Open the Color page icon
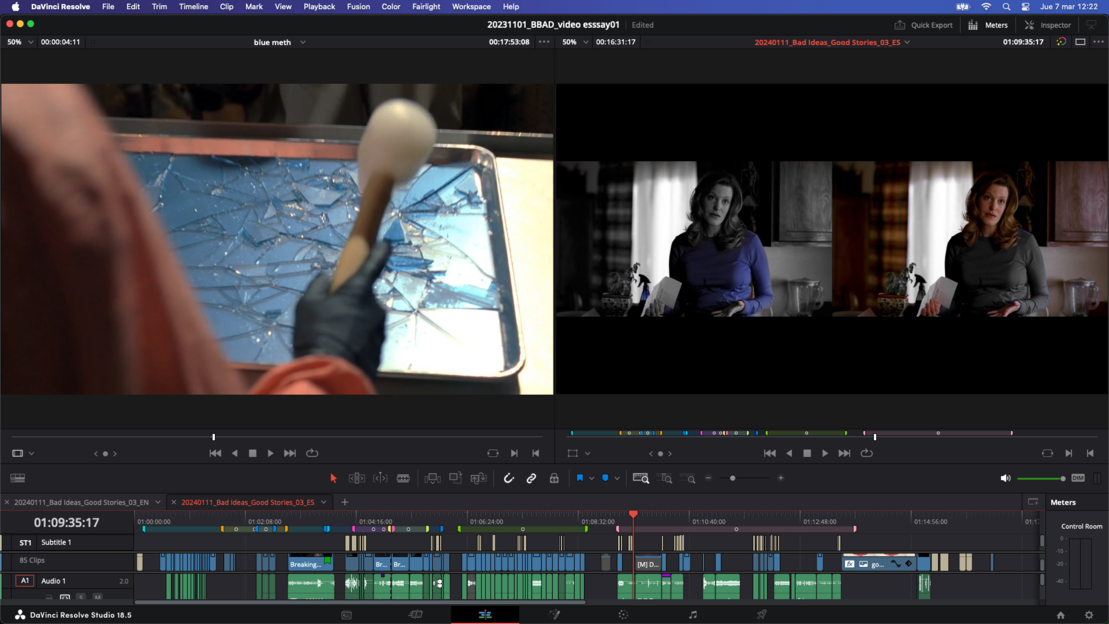1109x624 pixels. click(623, 615)
